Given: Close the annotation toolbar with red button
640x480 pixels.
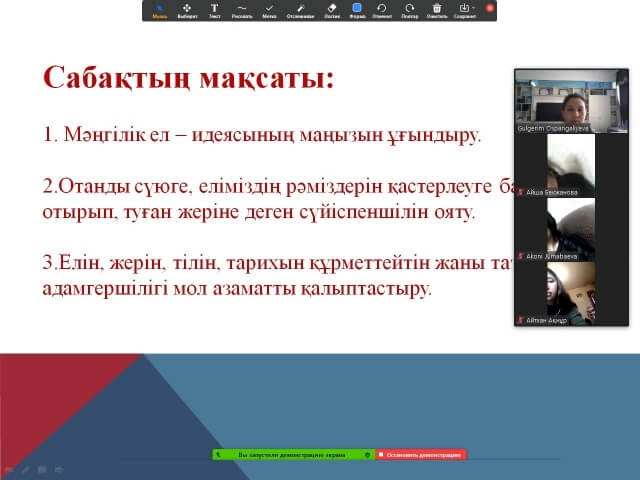Looking at the screenshot, I should coord(490,8).
